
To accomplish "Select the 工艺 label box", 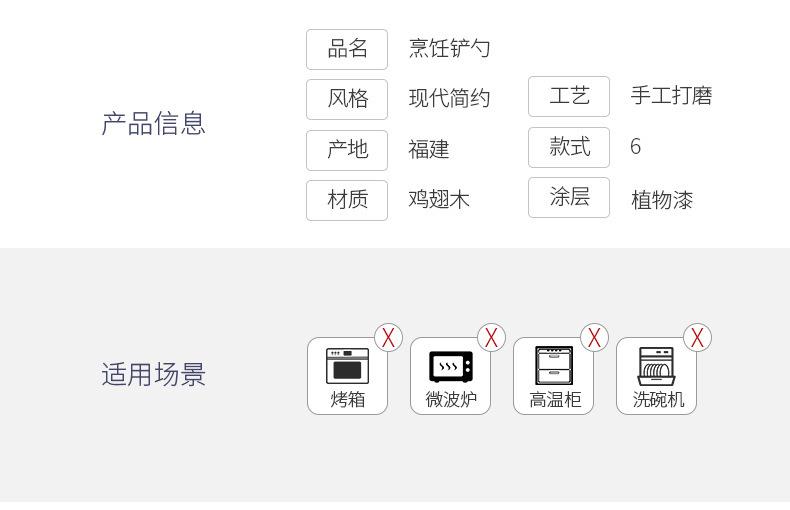I will click(x=569, y=96).
